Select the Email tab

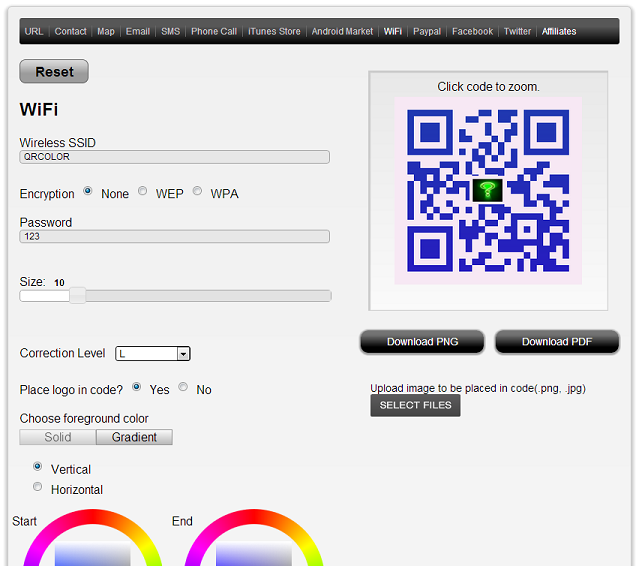138,31
